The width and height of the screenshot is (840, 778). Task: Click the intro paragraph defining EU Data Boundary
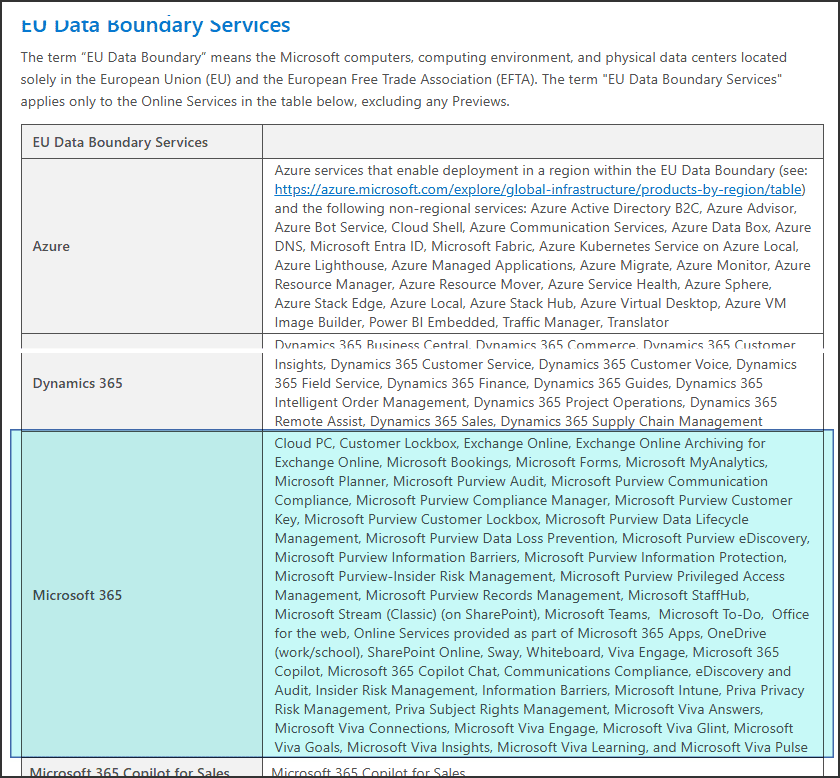click(404, 79)
